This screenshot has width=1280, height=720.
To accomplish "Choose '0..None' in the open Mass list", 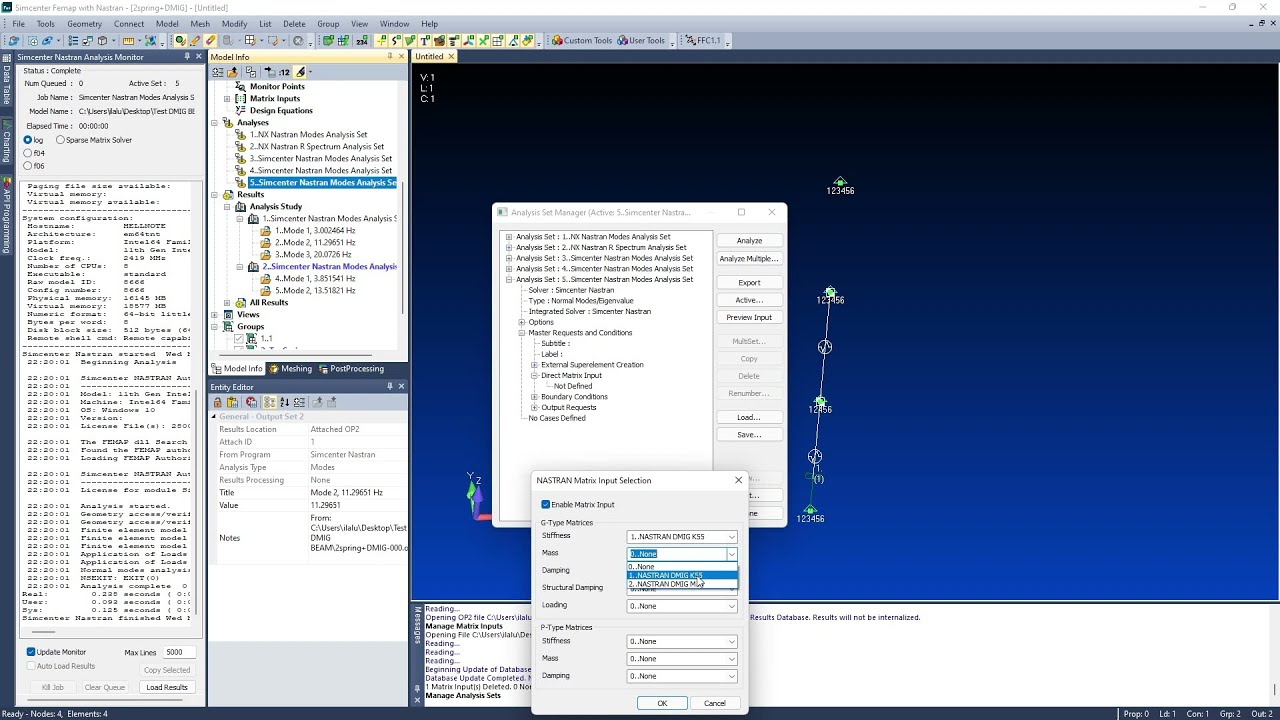I will [682, 567].
